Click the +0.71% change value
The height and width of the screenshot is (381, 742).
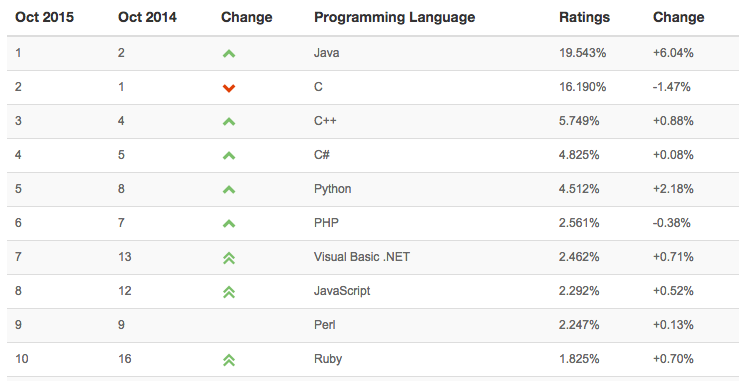pos(673,257)
